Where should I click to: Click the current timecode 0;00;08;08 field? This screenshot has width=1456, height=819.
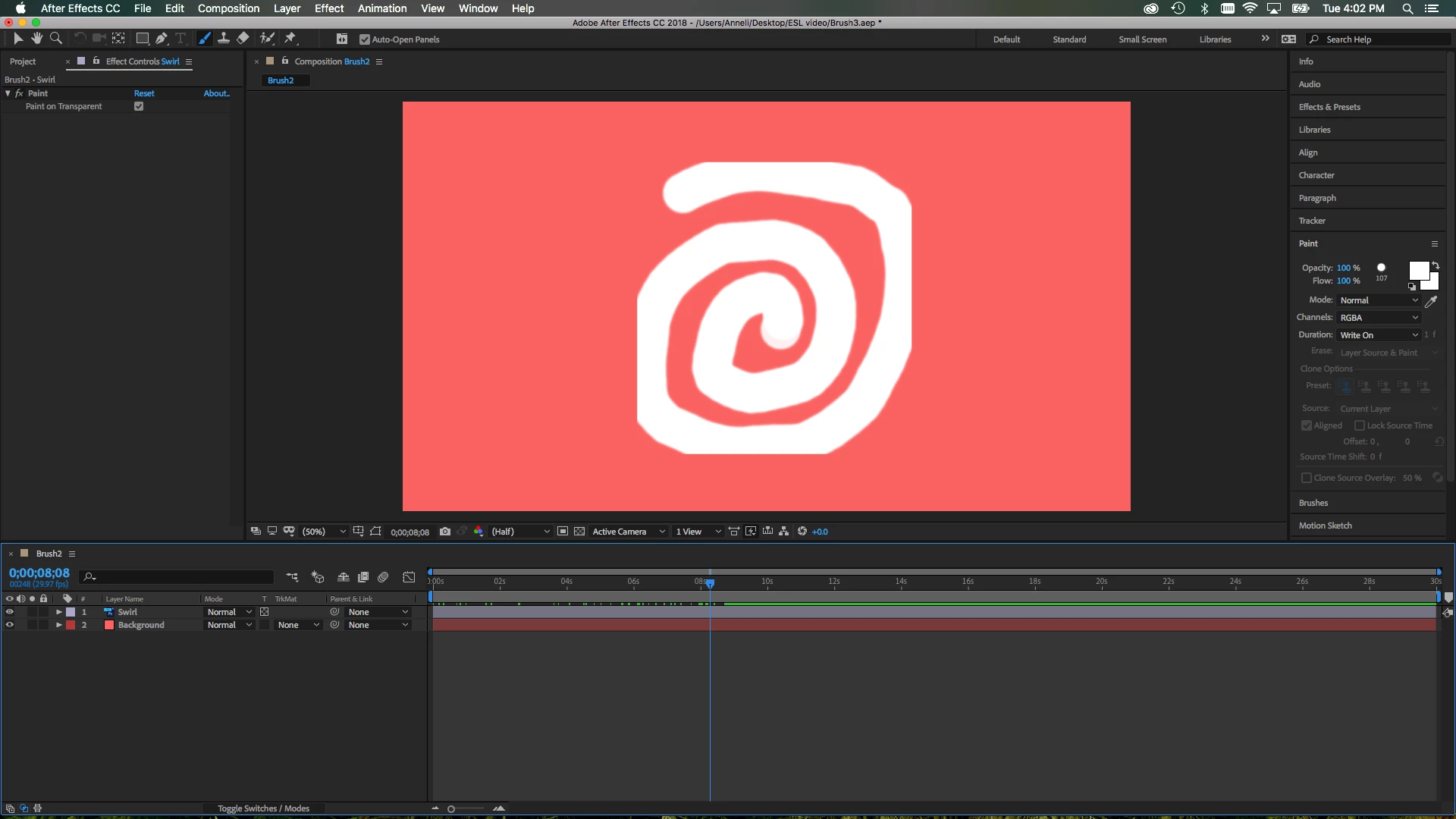pos(39,573)
